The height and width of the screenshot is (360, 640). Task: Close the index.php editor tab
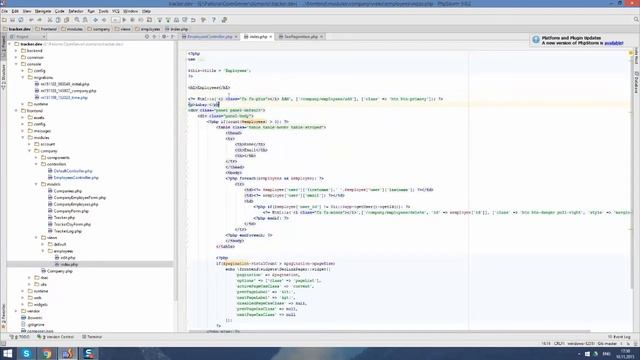tap(270, 37)
